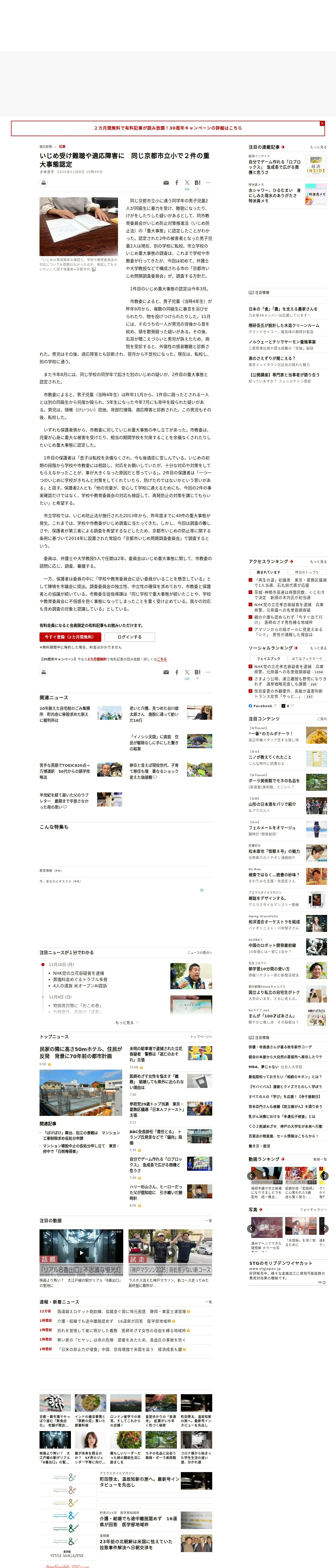Select the 読まれています ranking tab
336x1568 pixels.
tap(268, 572)
